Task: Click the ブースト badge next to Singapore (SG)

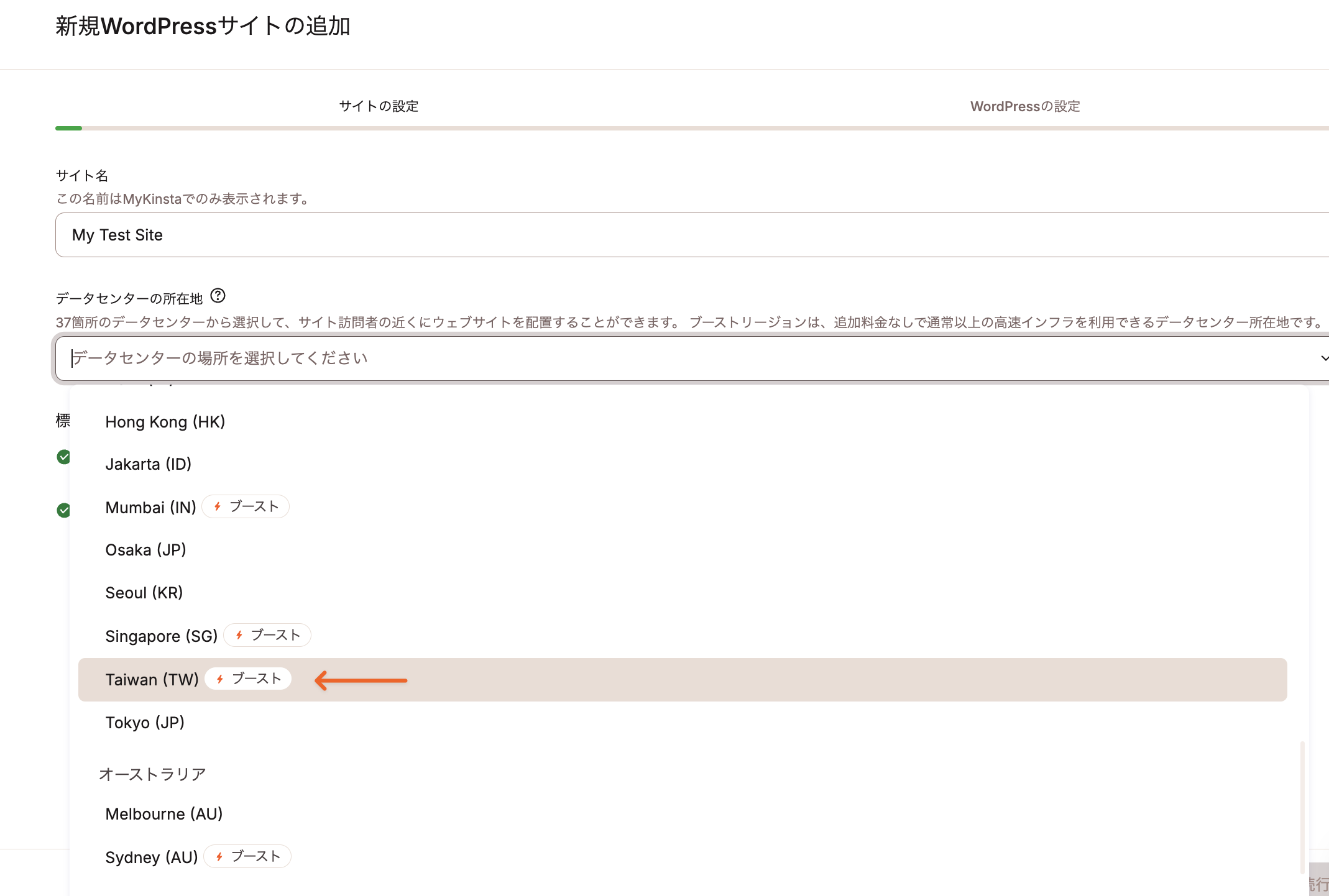Action: [267, 634]
